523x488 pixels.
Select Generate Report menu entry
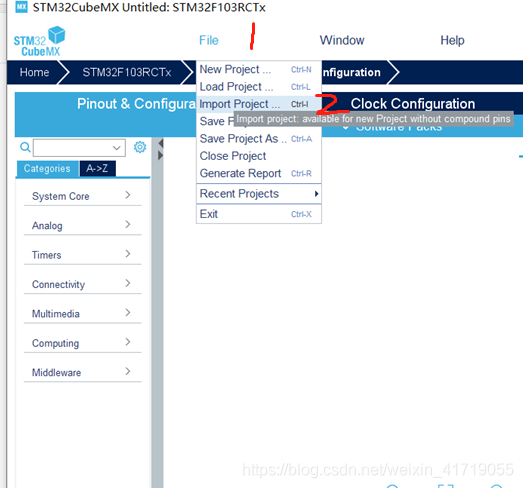click(259, 173)
